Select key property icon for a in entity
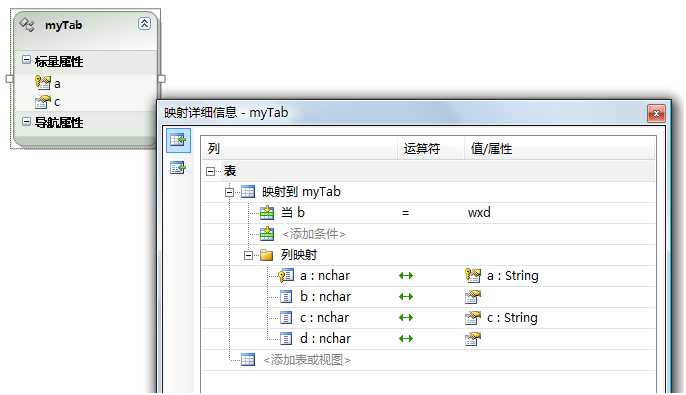The width and height of the screenshot is (686, 395). pyautogui.click(x=42, y=82)
